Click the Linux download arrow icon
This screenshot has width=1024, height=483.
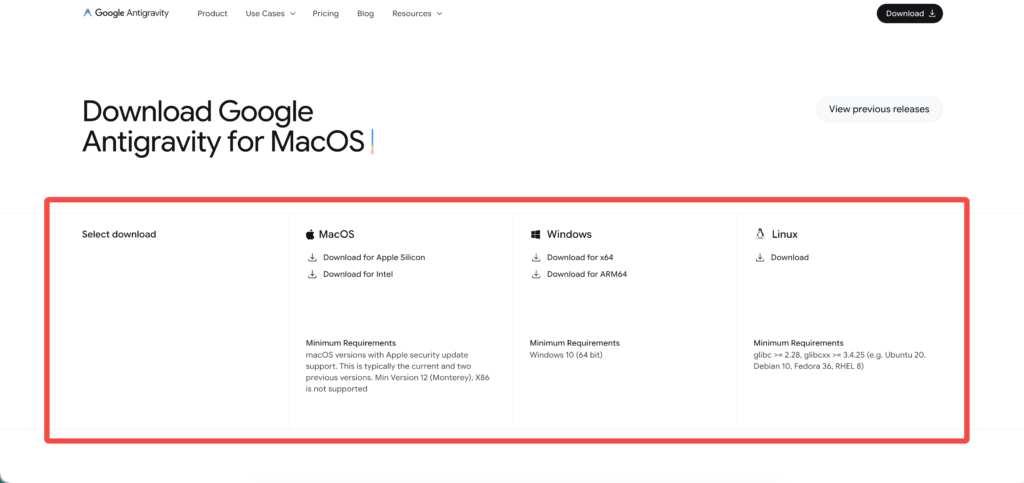pyautogui.click(x=760, y=258)
